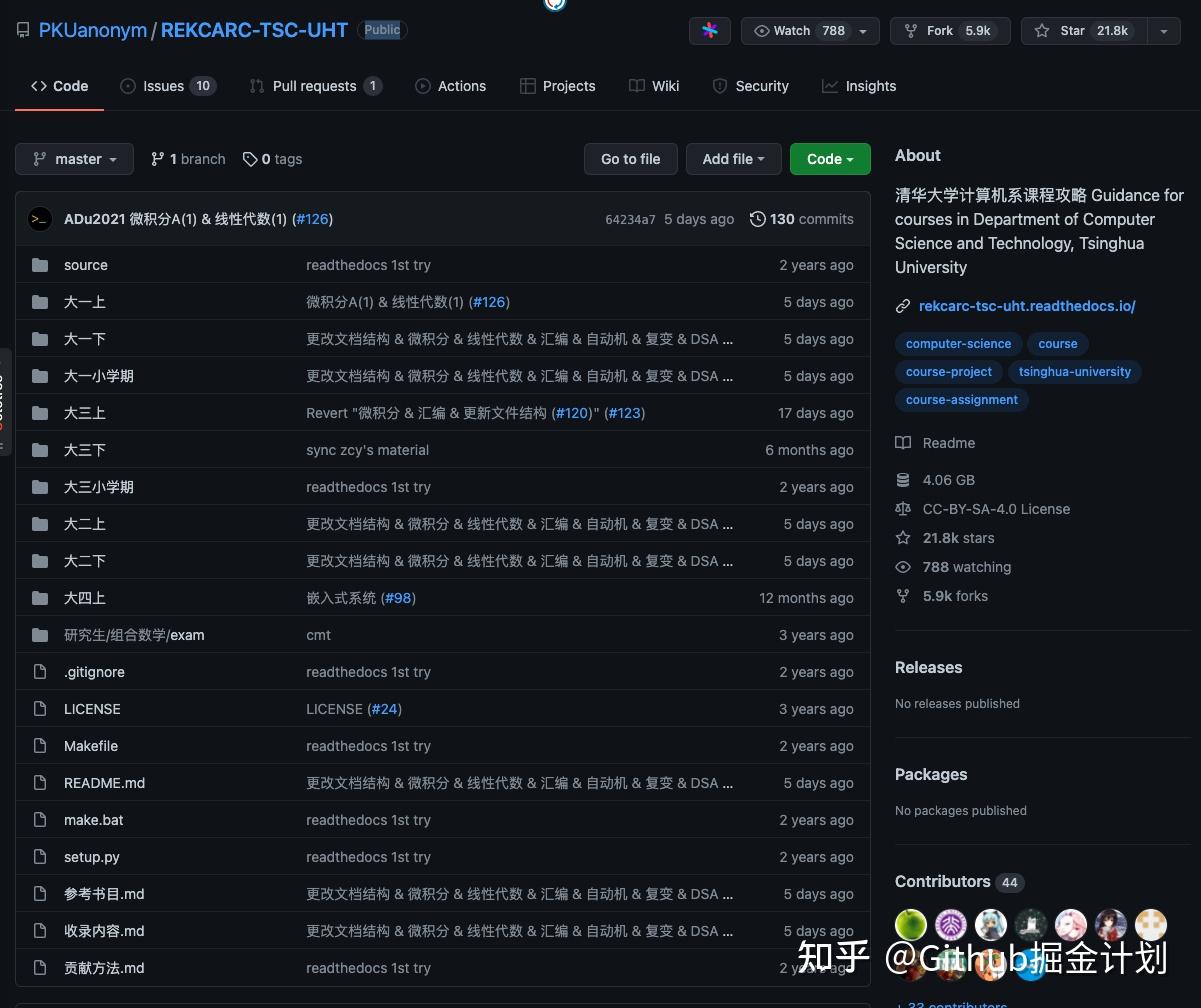Click a contributor avatar under Contributors

tap(910, 925)
